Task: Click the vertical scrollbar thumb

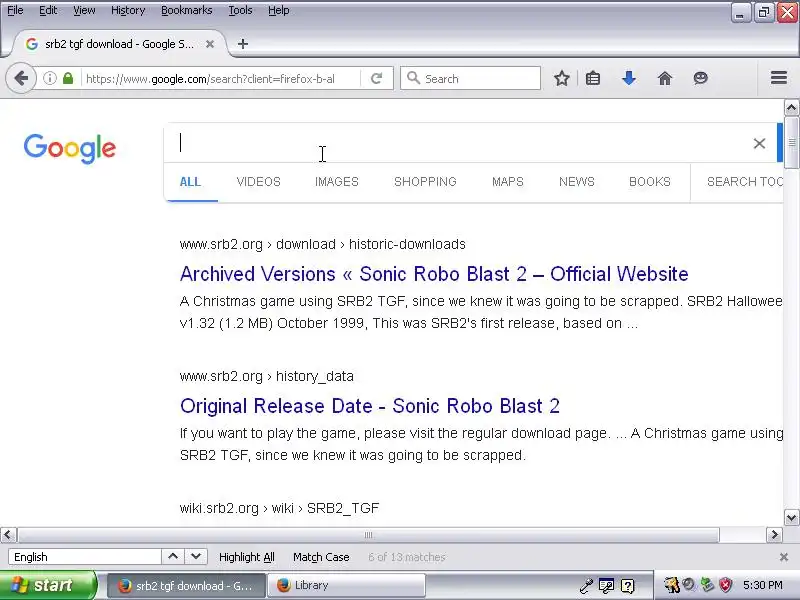Action: pos(791,143)
